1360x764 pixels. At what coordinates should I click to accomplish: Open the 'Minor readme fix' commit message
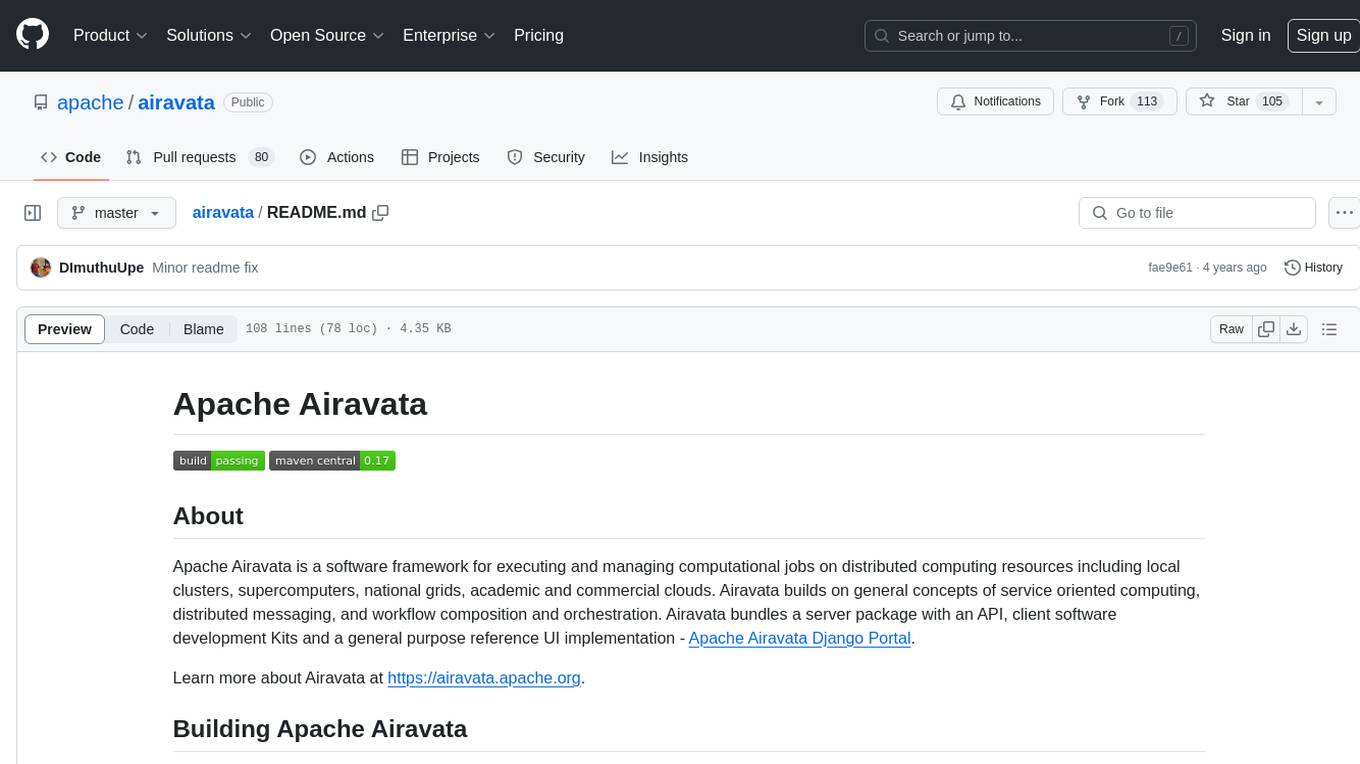click(205, 268)
